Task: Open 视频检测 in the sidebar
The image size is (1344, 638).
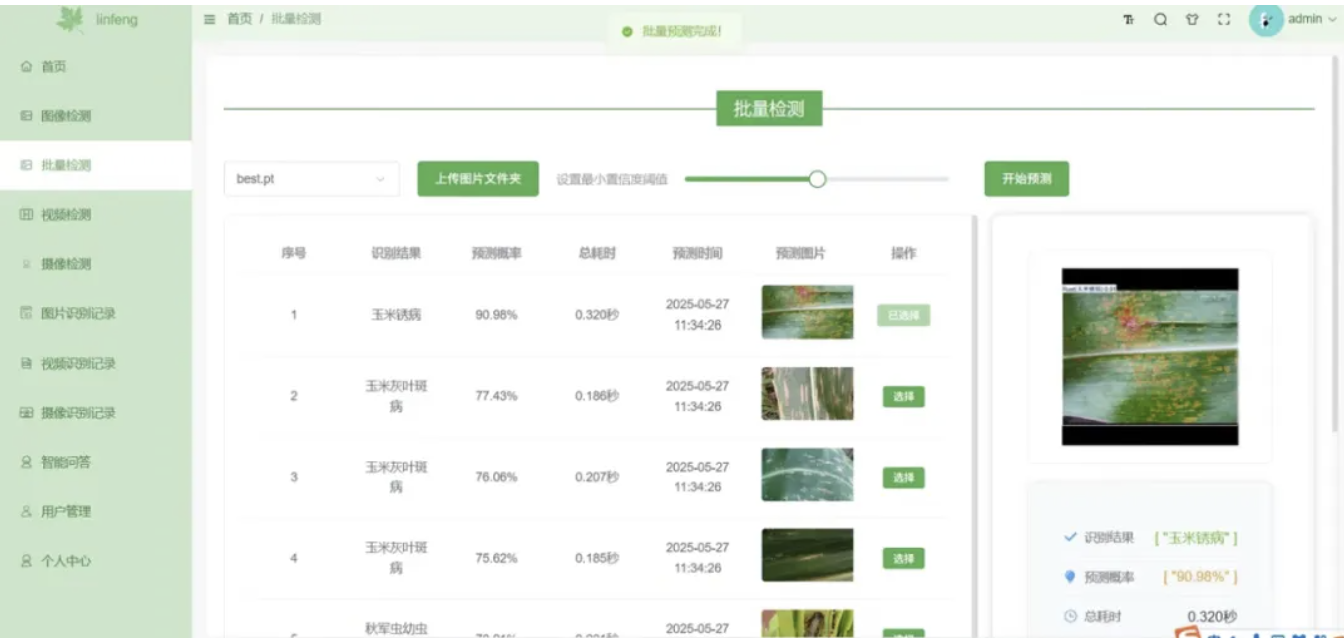Action: [x=96, y=215]
